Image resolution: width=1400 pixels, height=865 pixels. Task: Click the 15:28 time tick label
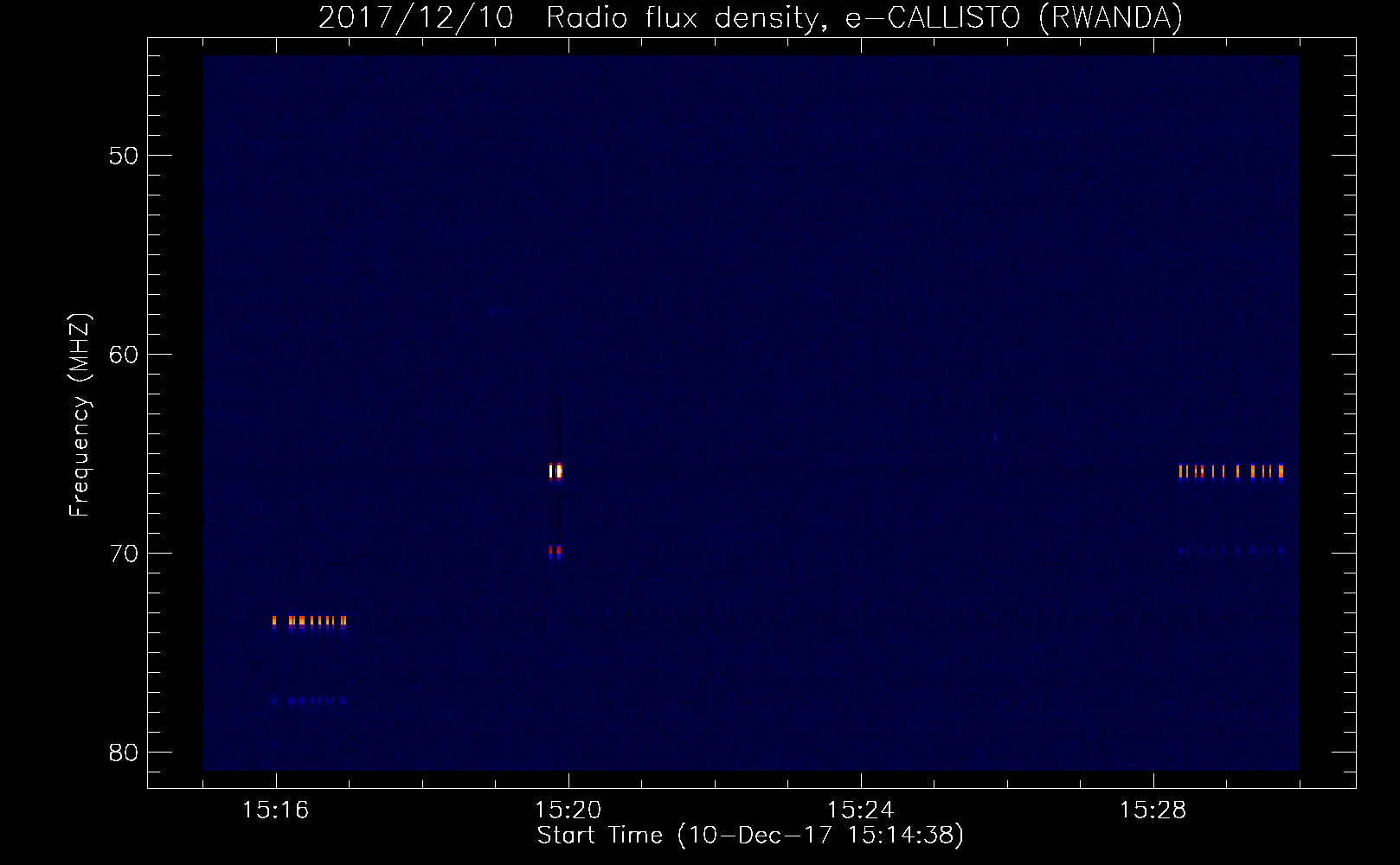click(1153, 811)
